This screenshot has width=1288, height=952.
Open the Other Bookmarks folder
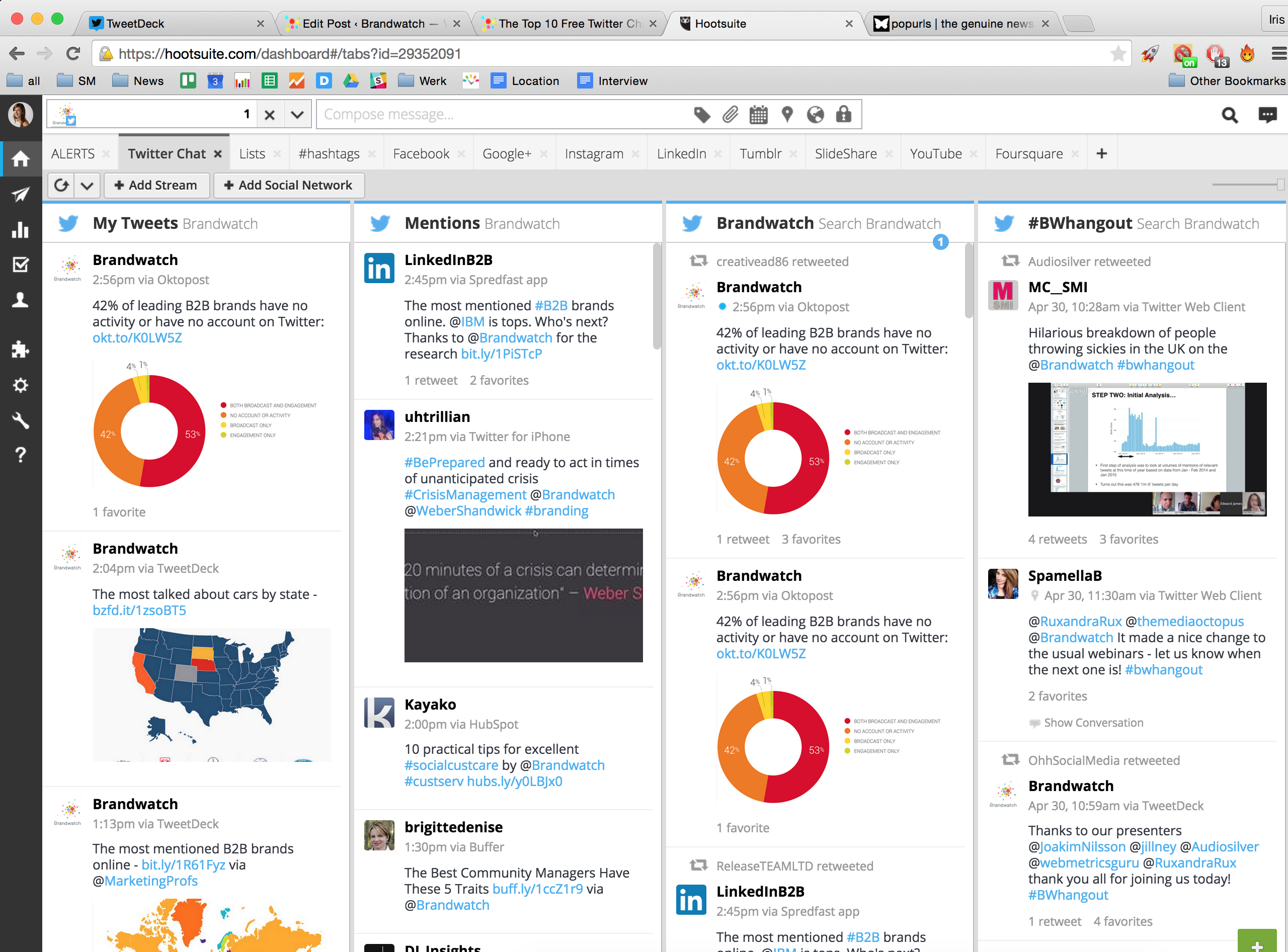1226,81
